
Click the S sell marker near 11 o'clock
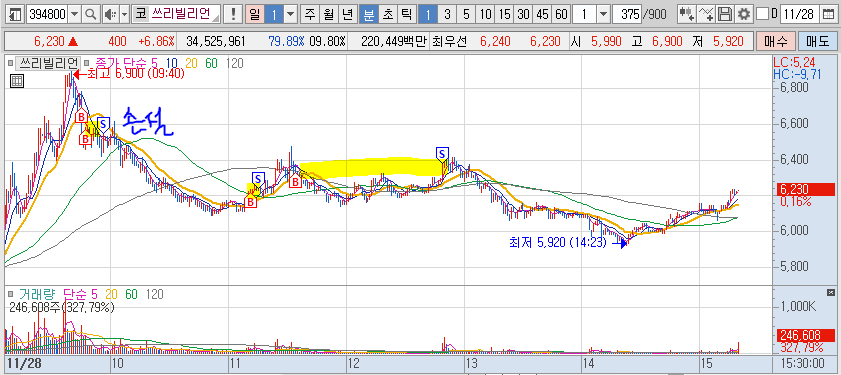(259, 178)
